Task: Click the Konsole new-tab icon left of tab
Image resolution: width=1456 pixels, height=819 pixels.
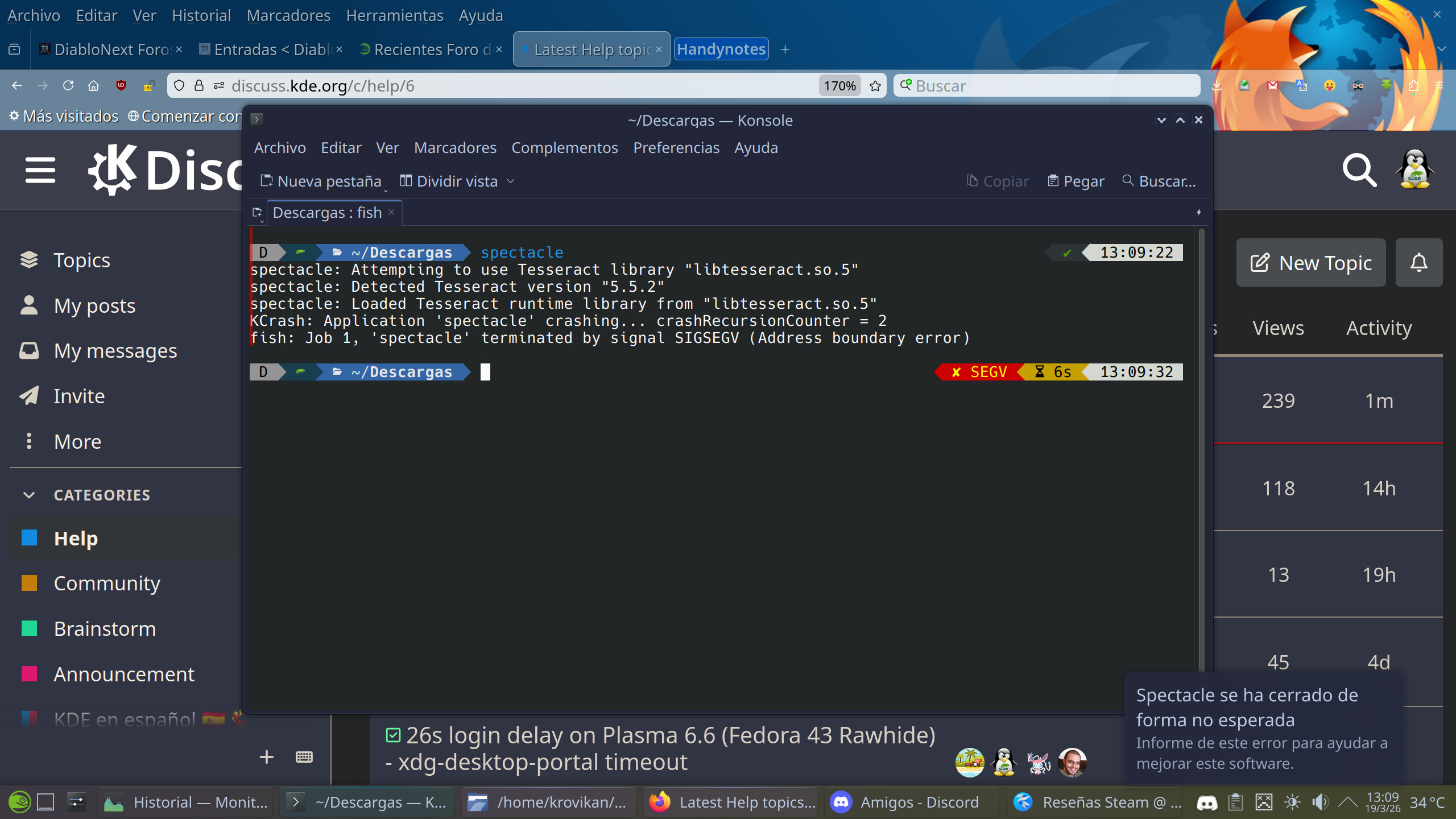Action: click(x=257, y=213)
